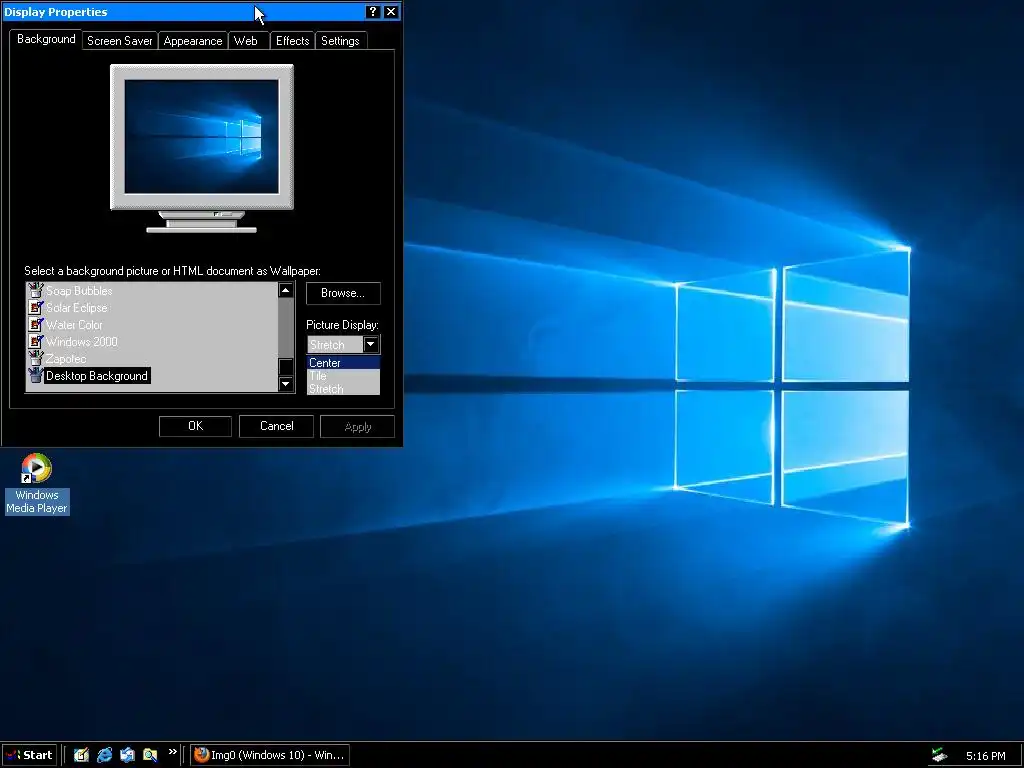Switch to the Appearance tab
The height and width of the screenshot is (768, 1024).
(193, 40)
